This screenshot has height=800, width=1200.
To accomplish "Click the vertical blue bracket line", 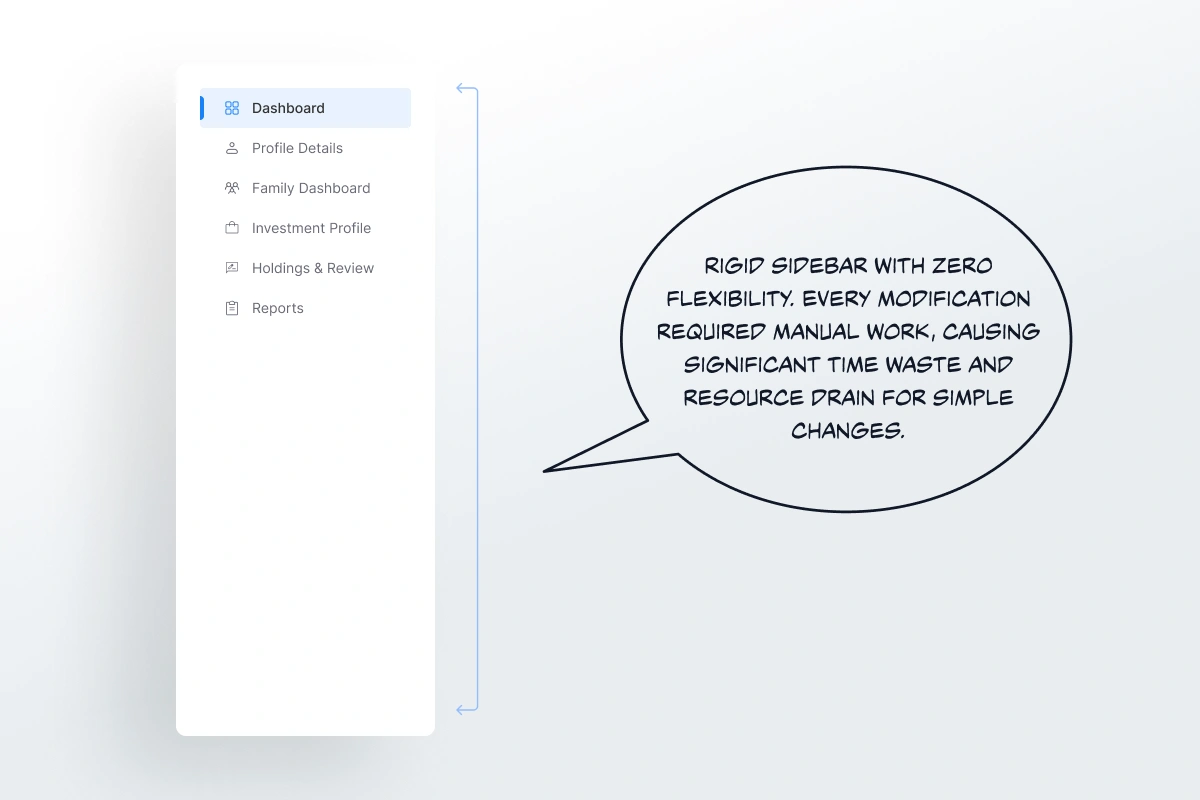I will (x=478, y=400).
